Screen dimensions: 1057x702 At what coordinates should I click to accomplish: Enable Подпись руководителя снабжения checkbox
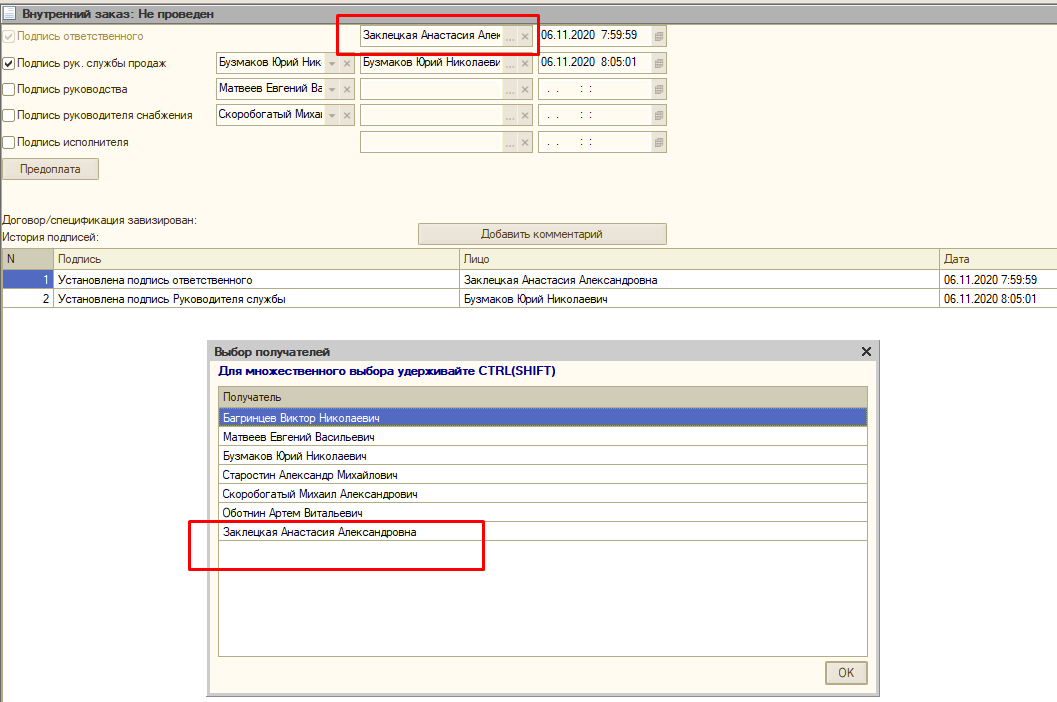tap(9, 115)
